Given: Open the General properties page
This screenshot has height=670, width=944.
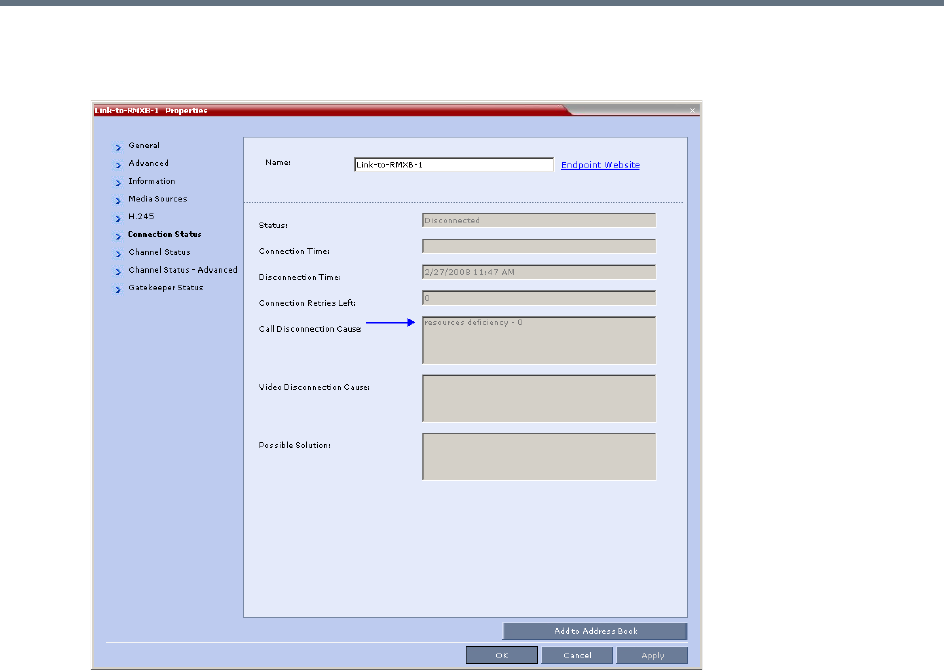Looking at the screenshot, I should coord(144,146).
